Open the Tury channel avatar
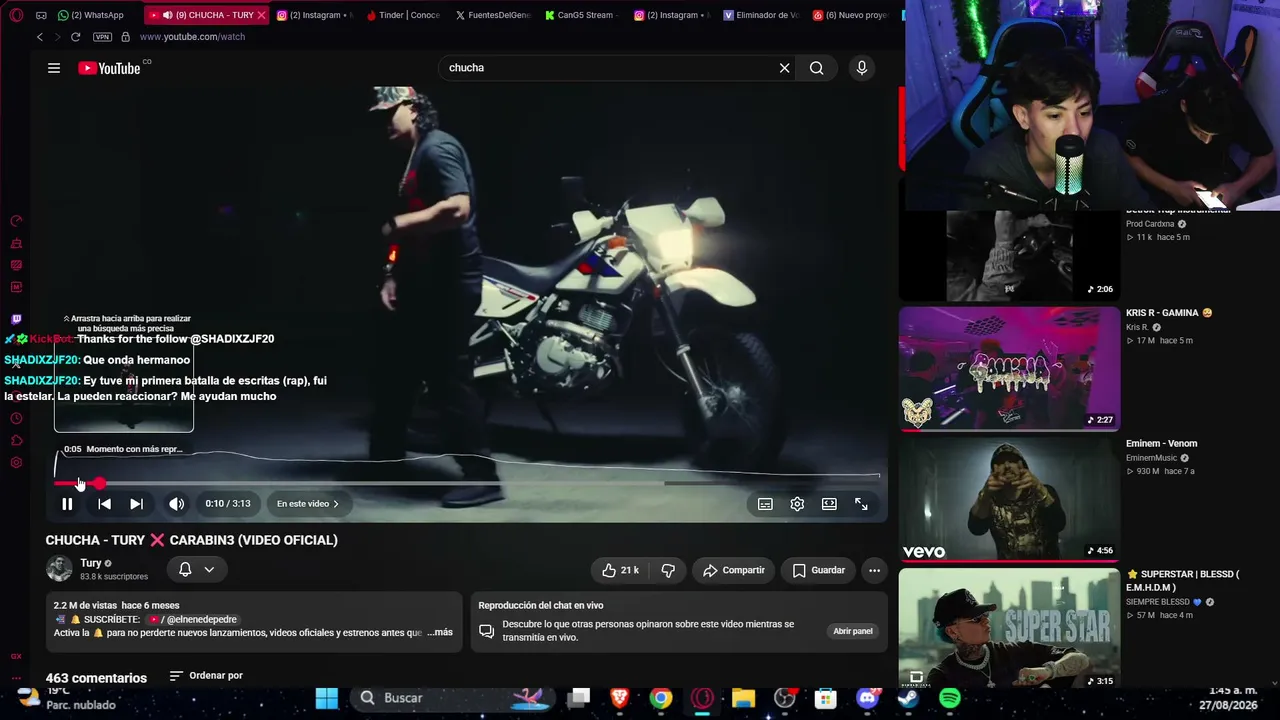This screenshot has height=720, width=1280. pos(59,569)
